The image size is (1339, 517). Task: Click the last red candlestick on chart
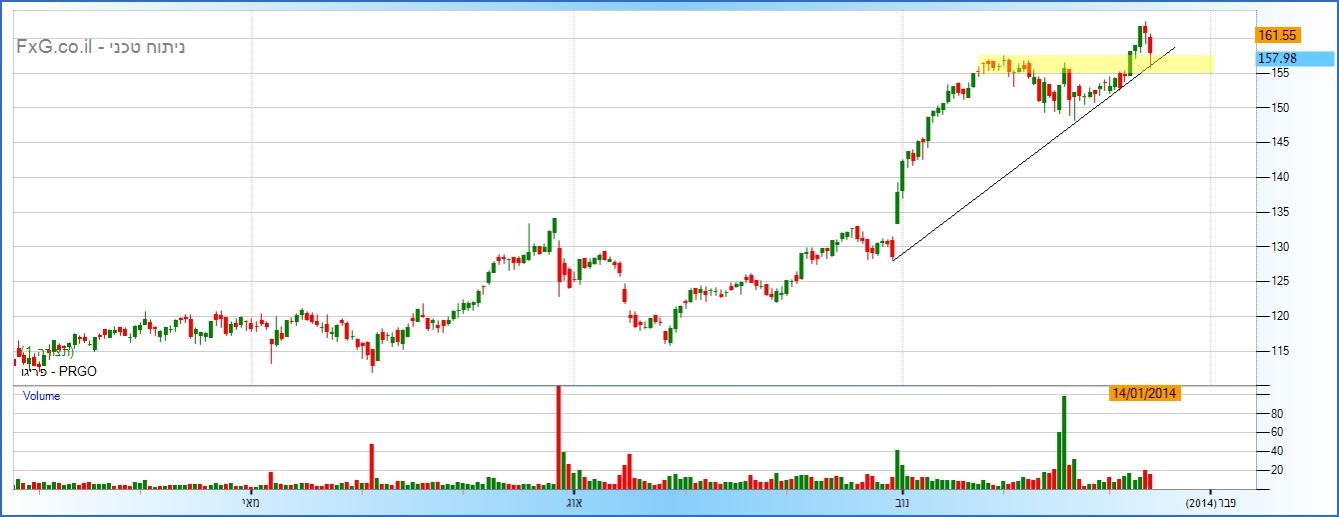pos(1151,45)
